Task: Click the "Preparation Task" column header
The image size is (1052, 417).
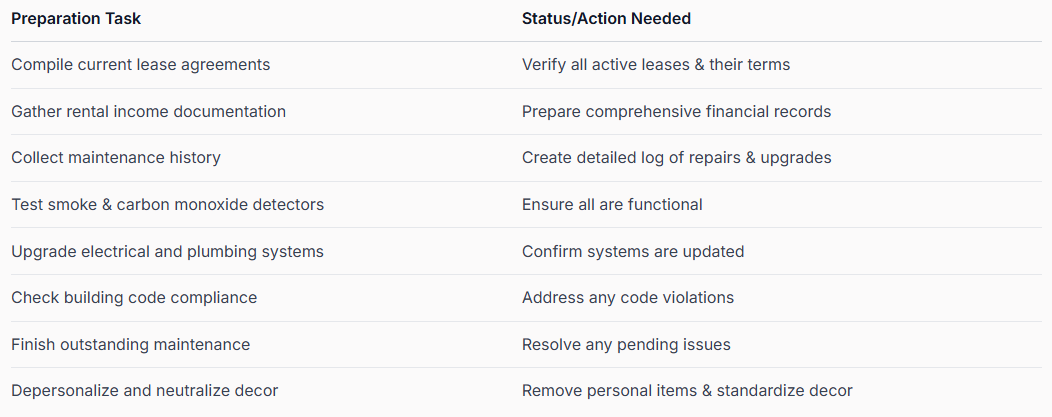Action: pos(76,19)
